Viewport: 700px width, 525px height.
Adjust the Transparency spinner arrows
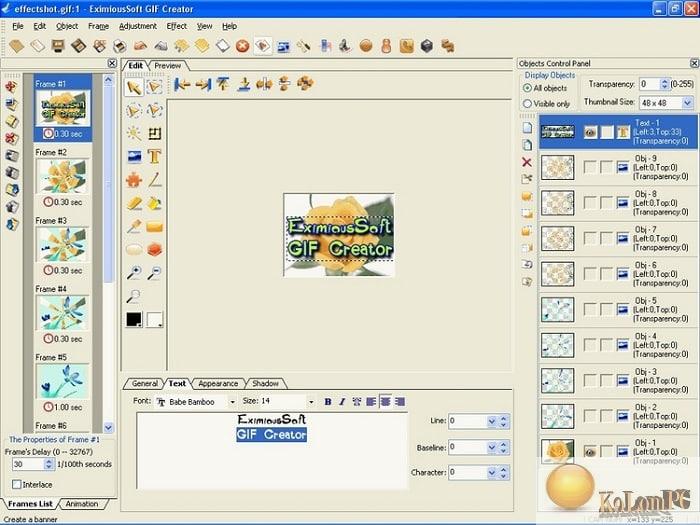click(664, 84)
